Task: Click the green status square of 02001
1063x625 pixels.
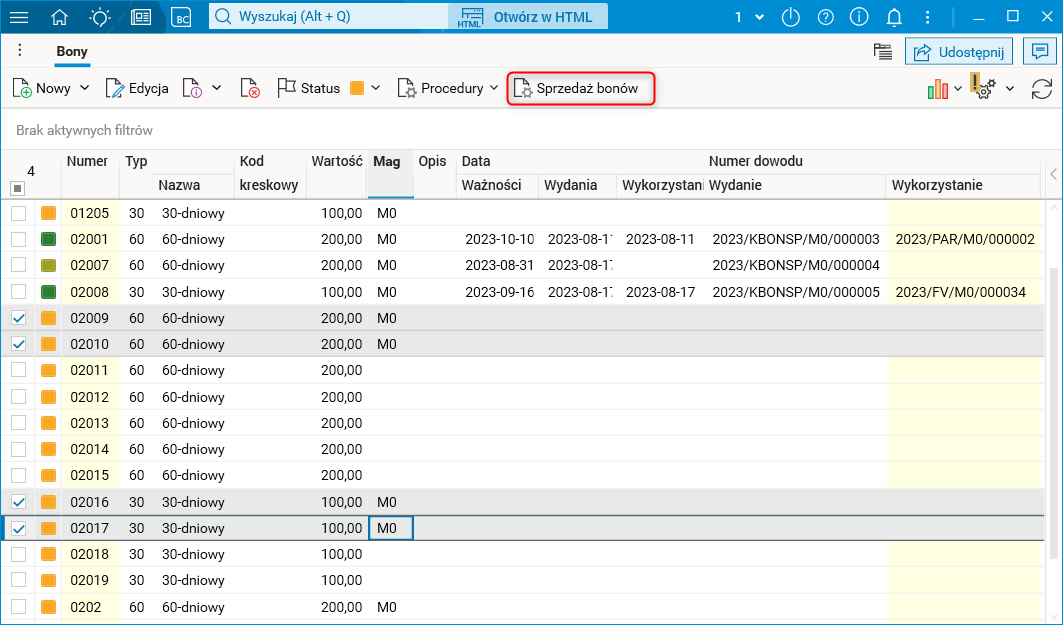Action: point(48,240)
